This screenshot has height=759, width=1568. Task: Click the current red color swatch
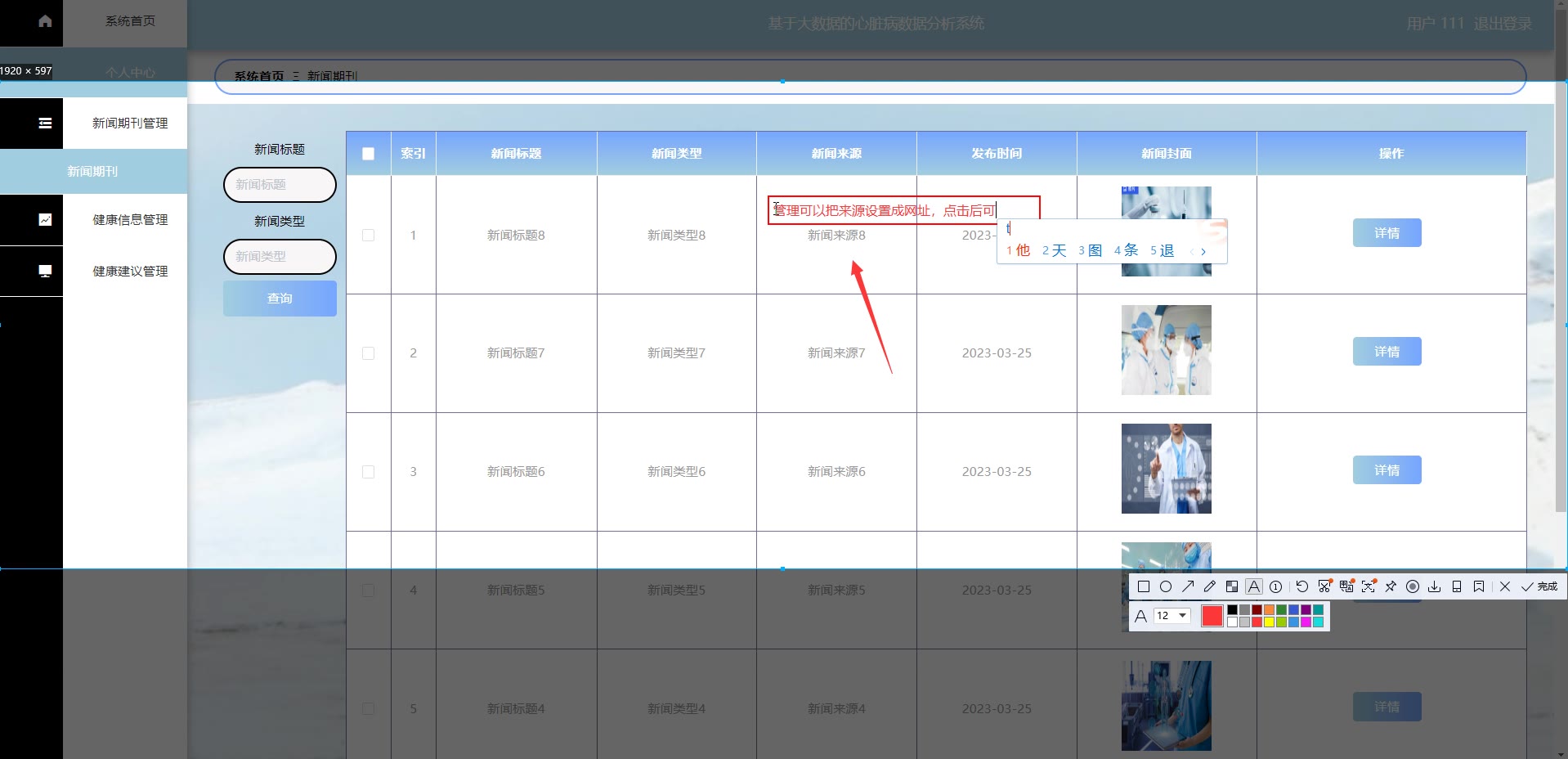(1212, 616)
